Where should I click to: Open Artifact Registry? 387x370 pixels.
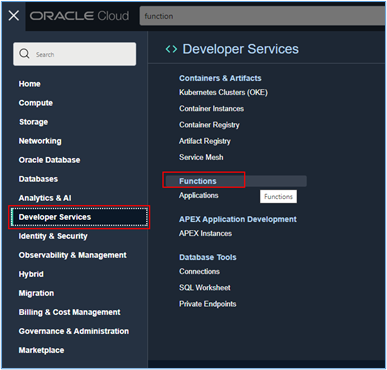tap(205, 141)
